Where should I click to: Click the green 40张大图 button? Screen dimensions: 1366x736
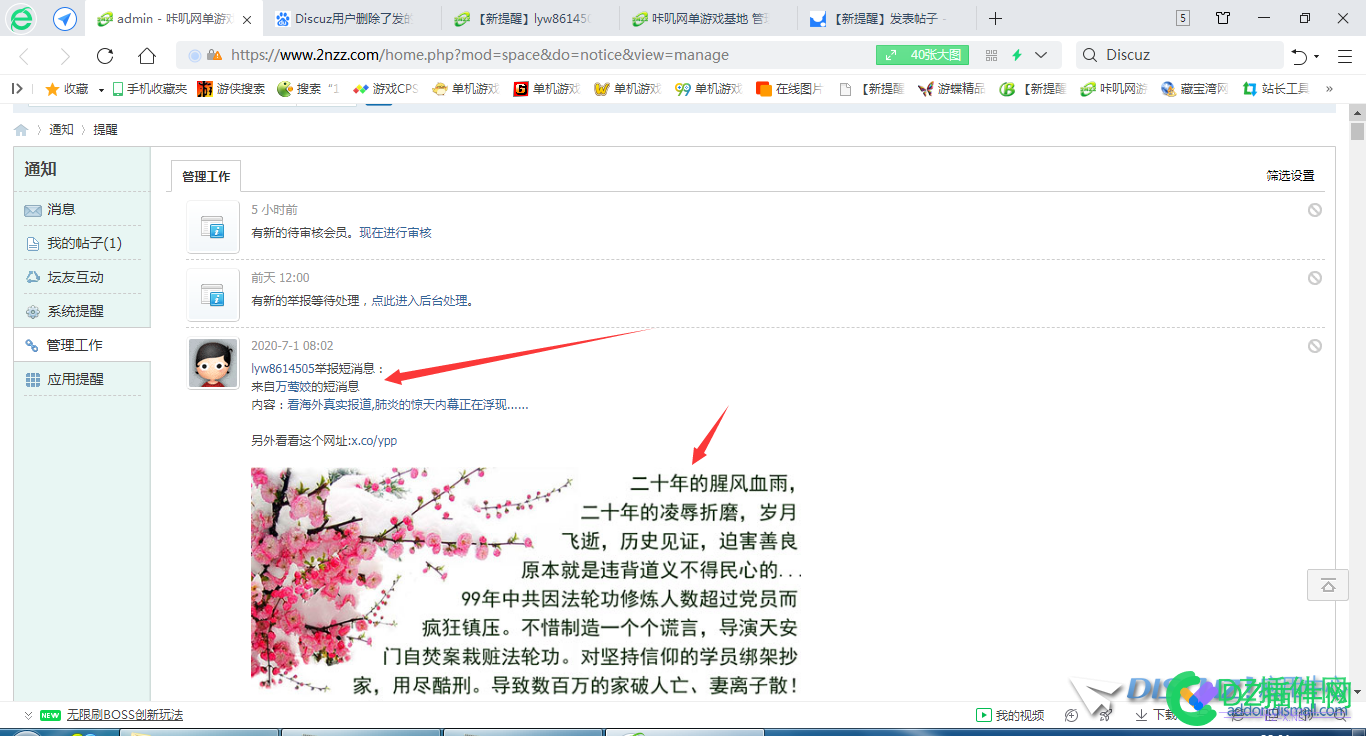(x=923, y=55)
